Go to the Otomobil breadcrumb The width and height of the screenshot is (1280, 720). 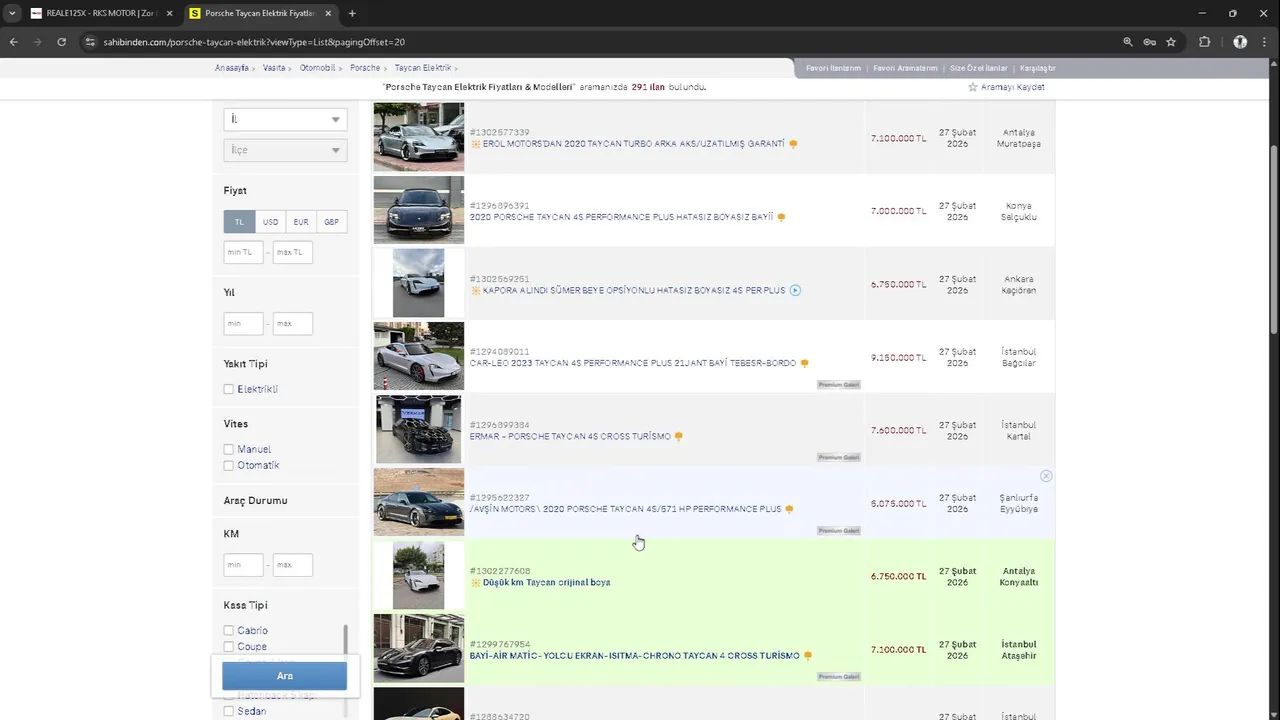(317, 68)
